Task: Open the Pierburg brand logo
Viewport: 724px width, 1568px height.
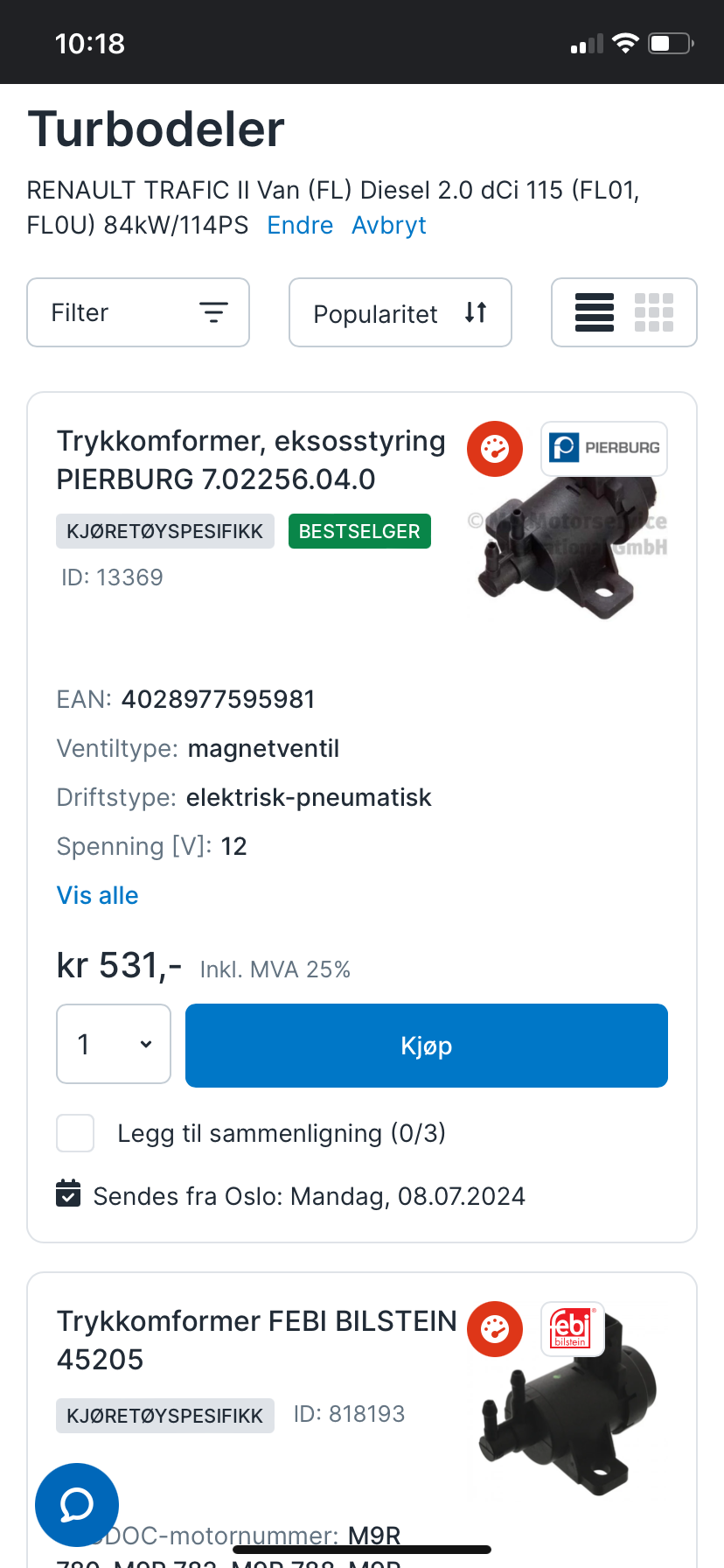Action: 604,449
